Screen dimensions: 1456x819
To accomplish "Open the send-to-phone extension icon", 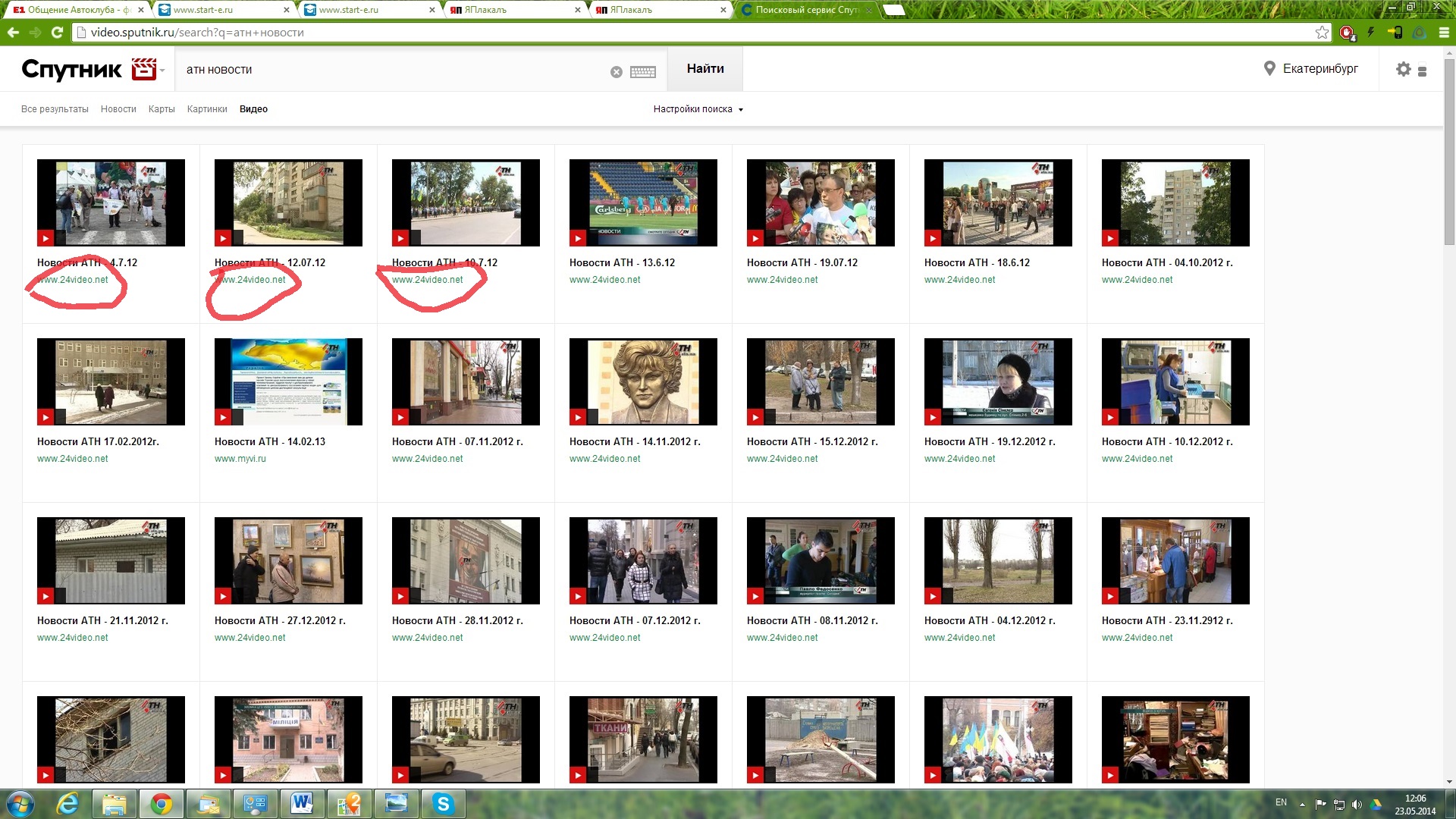I will point(1395,32).
